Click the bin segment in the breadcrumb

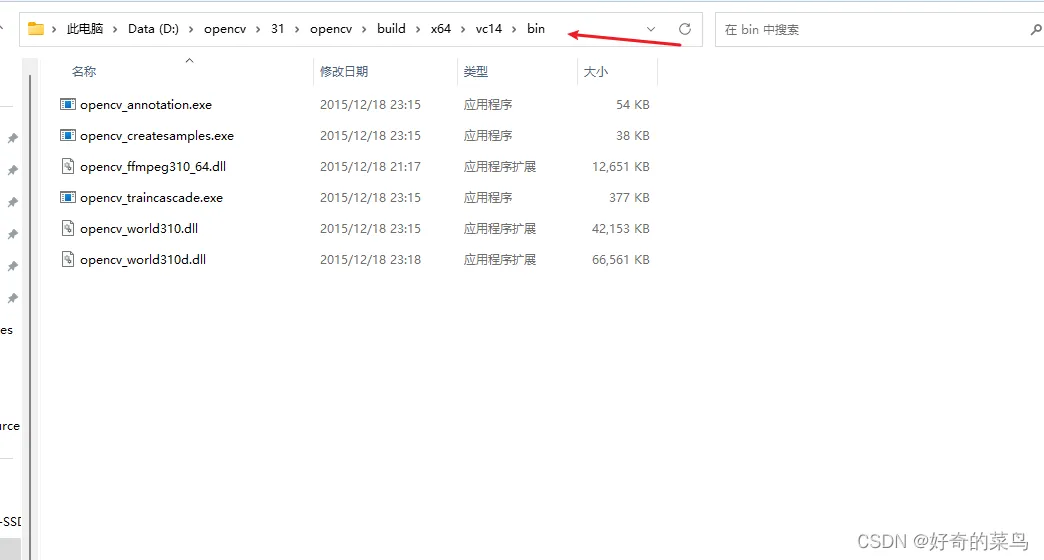(x=536, y=29)
